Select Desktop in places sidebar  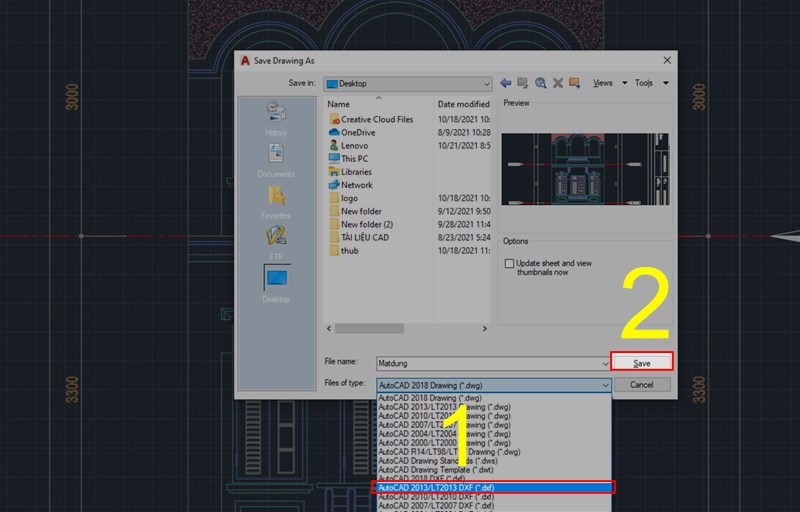(x=276, y=284)
